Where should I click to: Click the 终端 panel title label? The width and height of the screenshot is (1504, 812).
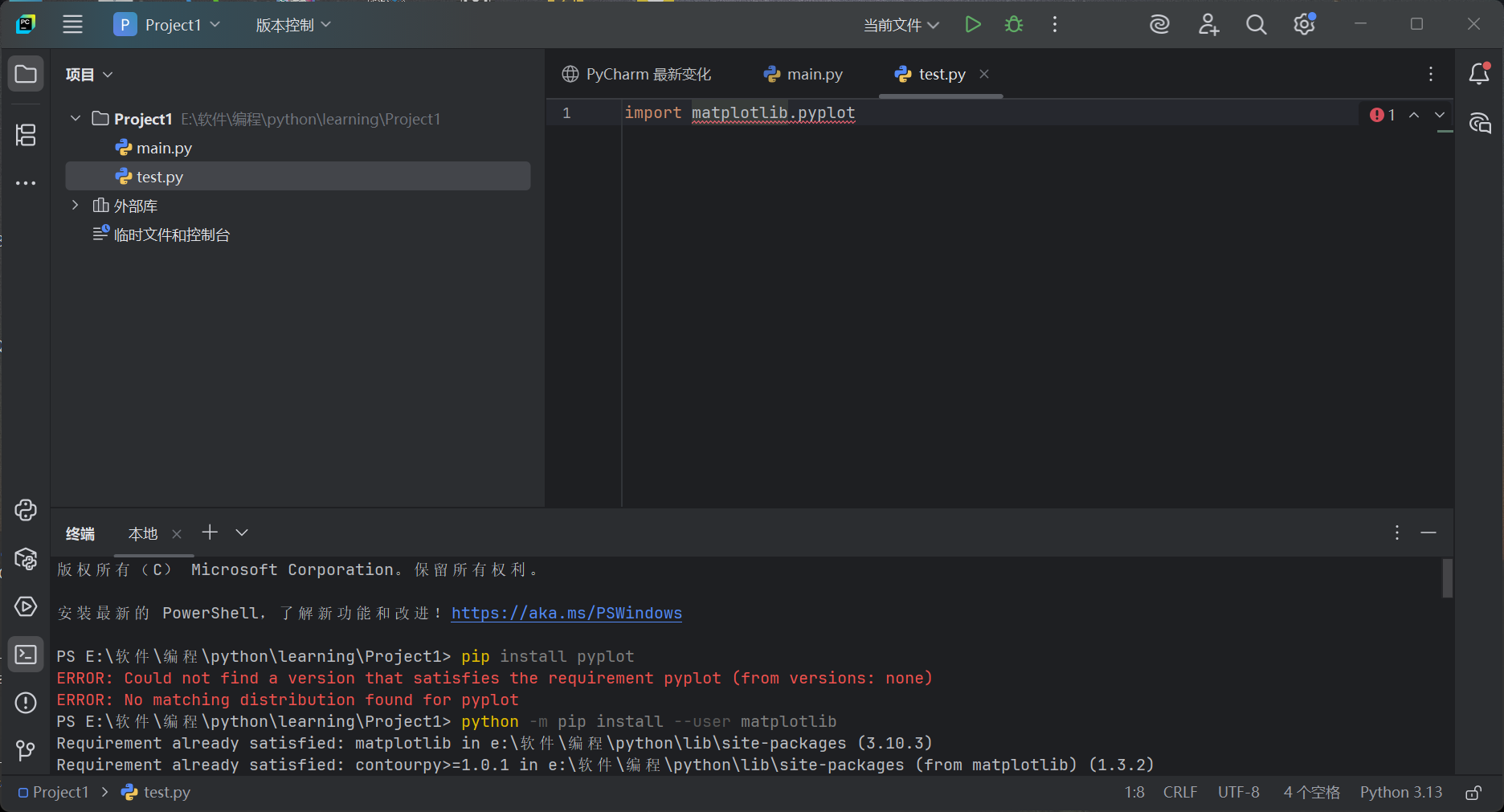[x=80, y=533]
